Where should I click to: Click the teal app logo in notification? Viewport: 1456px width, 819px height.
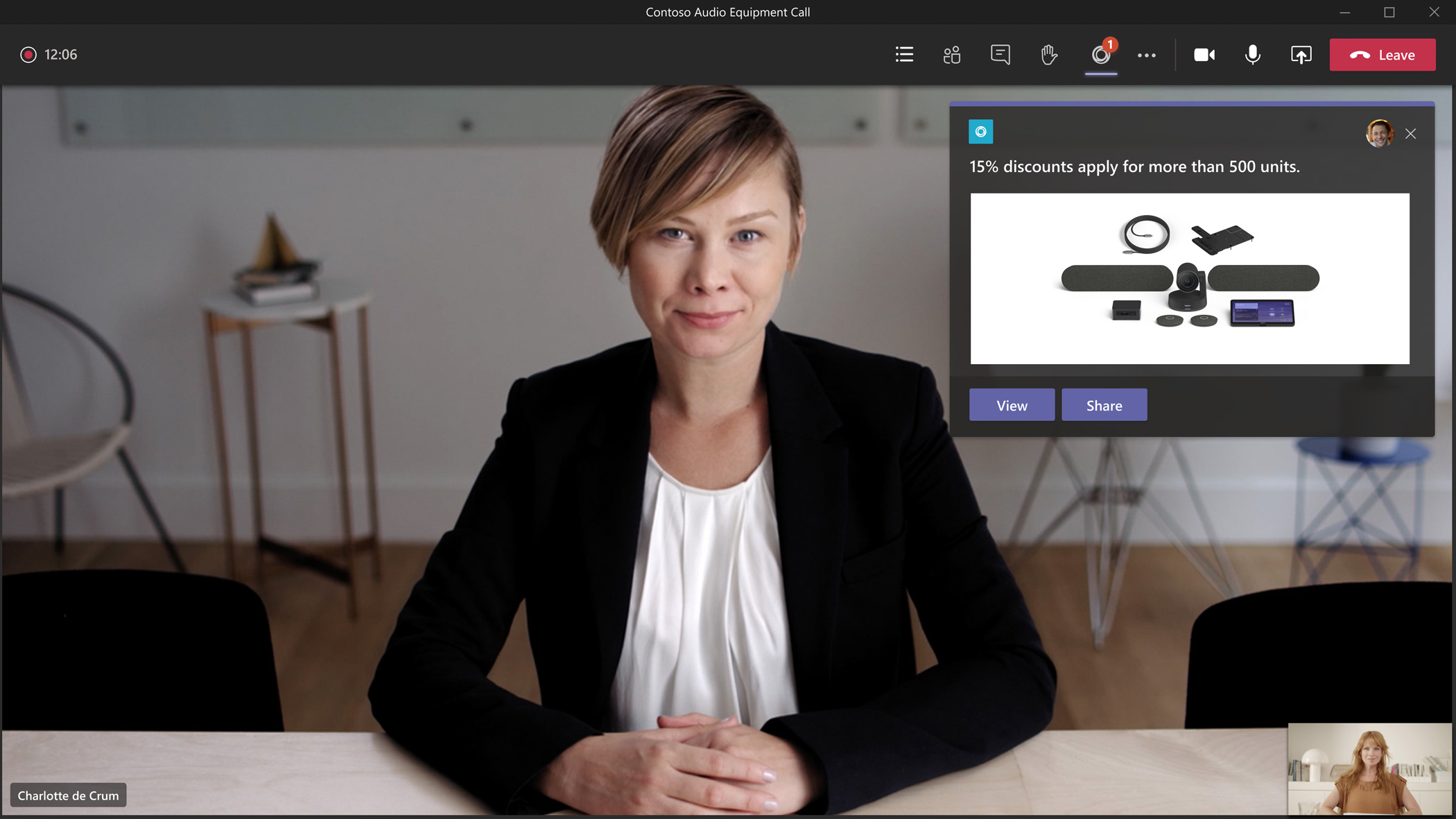980,132
